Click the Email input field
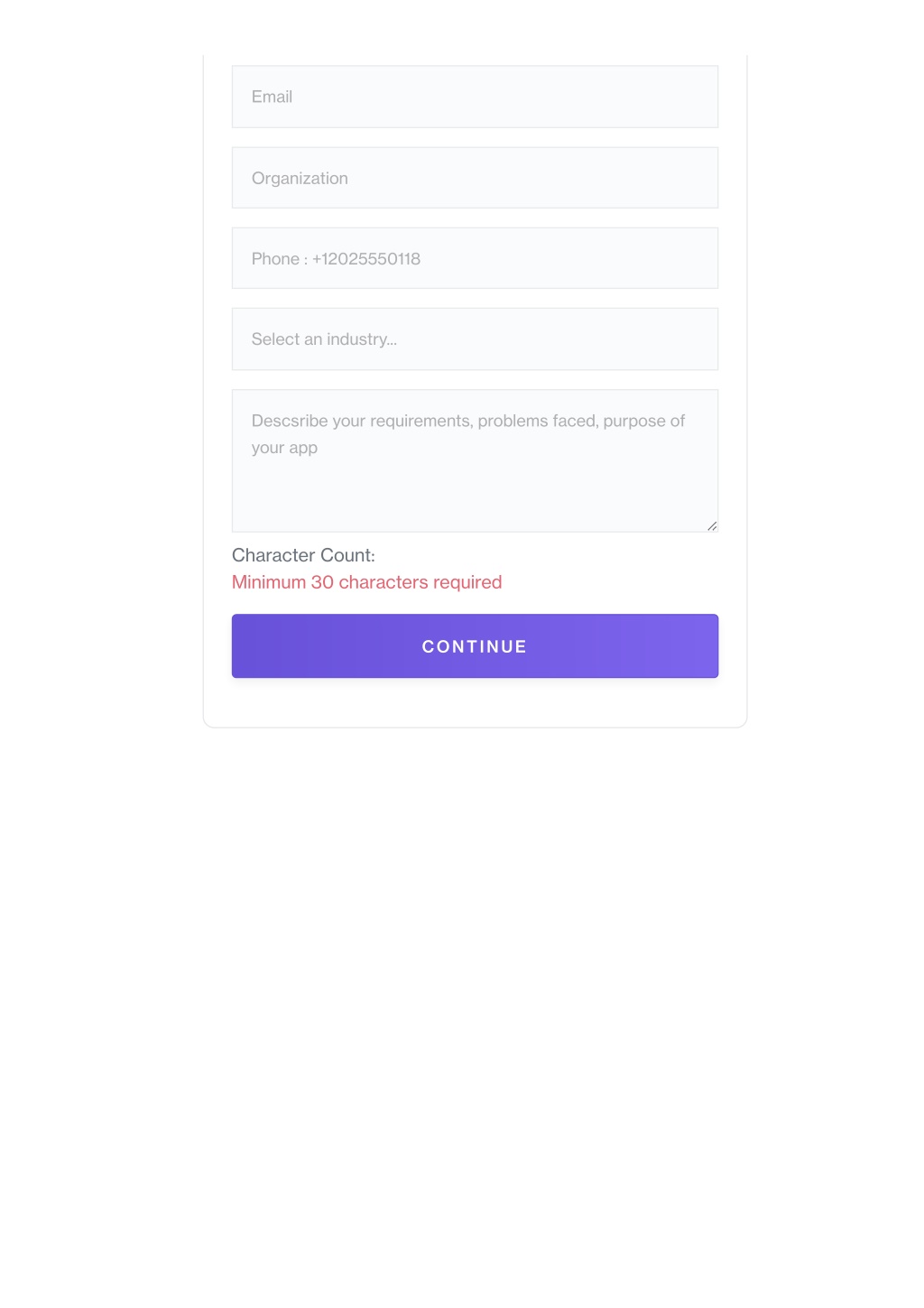Viewport: 924px width, 1308px height. point(475,97)
